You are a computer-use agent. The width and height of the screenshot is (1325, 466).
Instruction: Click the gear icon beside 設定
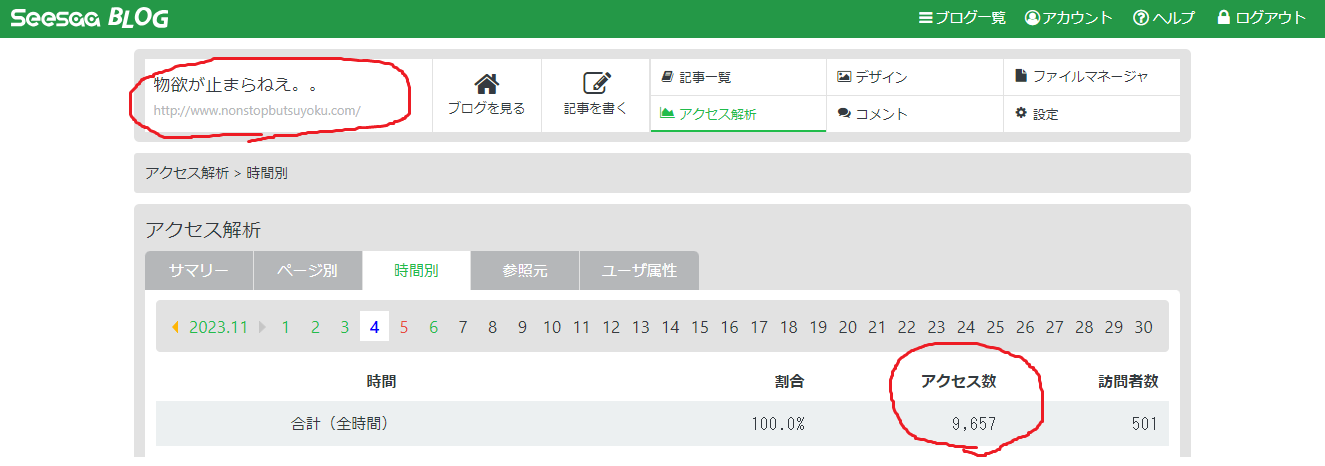click(x=1021, y=113)
